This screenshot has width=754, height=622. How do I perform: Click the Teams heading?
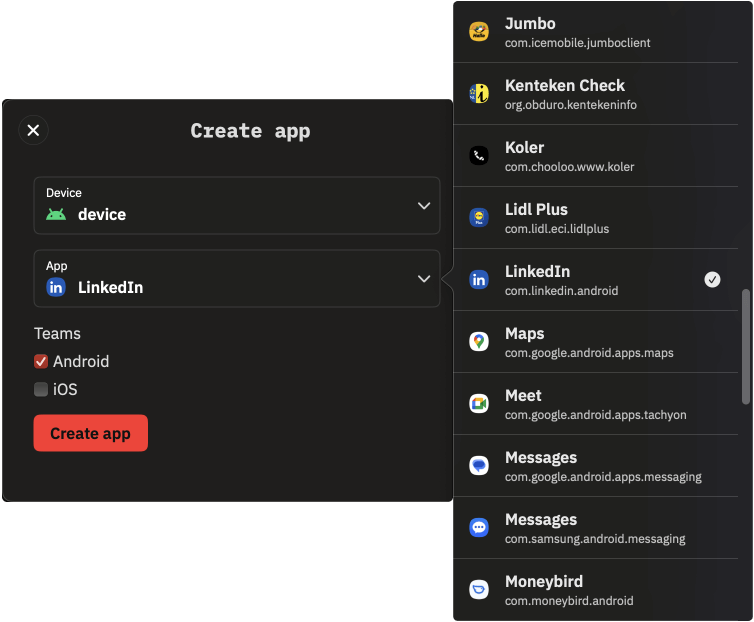(x=57, y=333)
